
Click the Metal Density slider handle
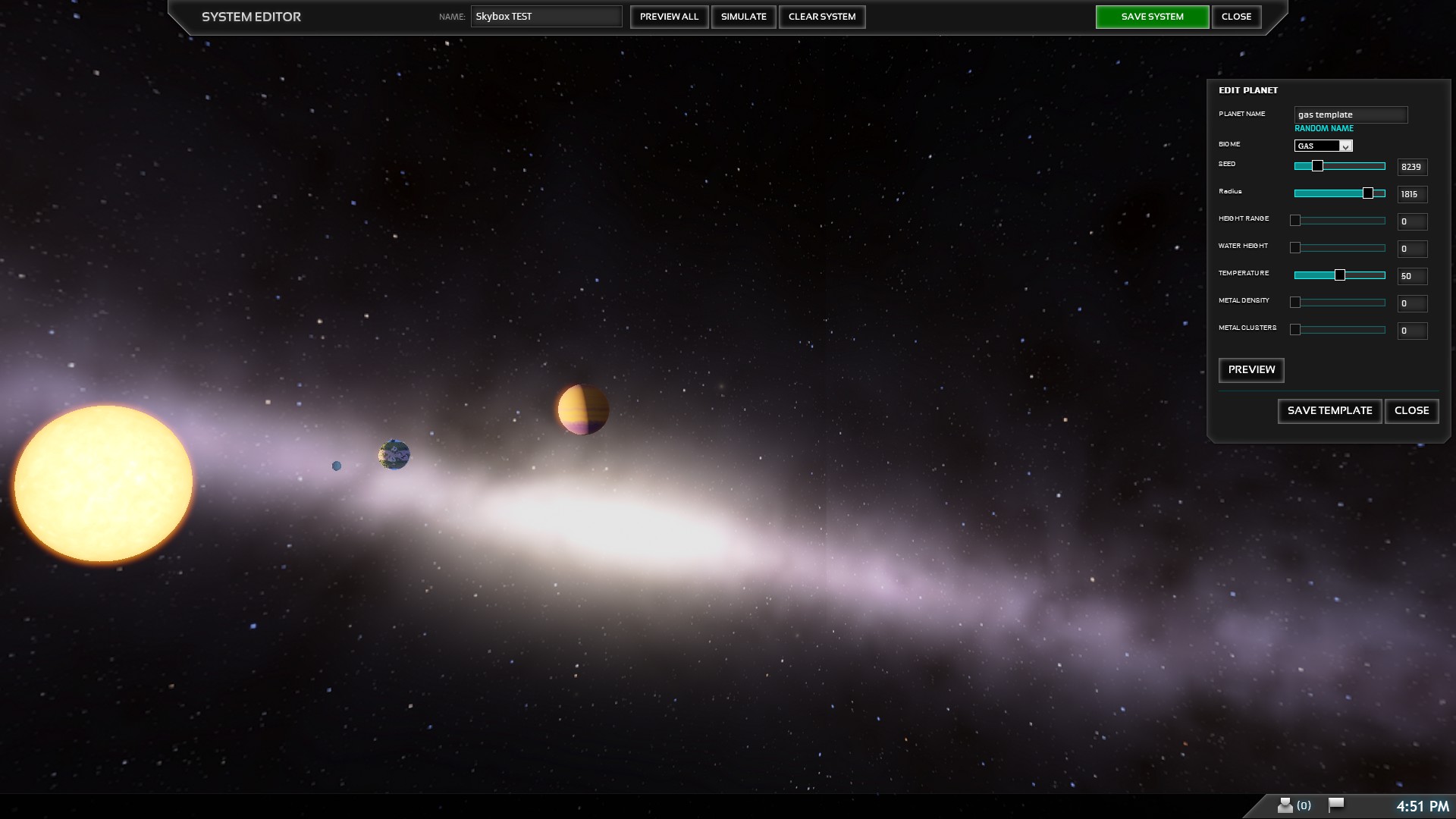pyautogui.click(x=1295, y=303)
